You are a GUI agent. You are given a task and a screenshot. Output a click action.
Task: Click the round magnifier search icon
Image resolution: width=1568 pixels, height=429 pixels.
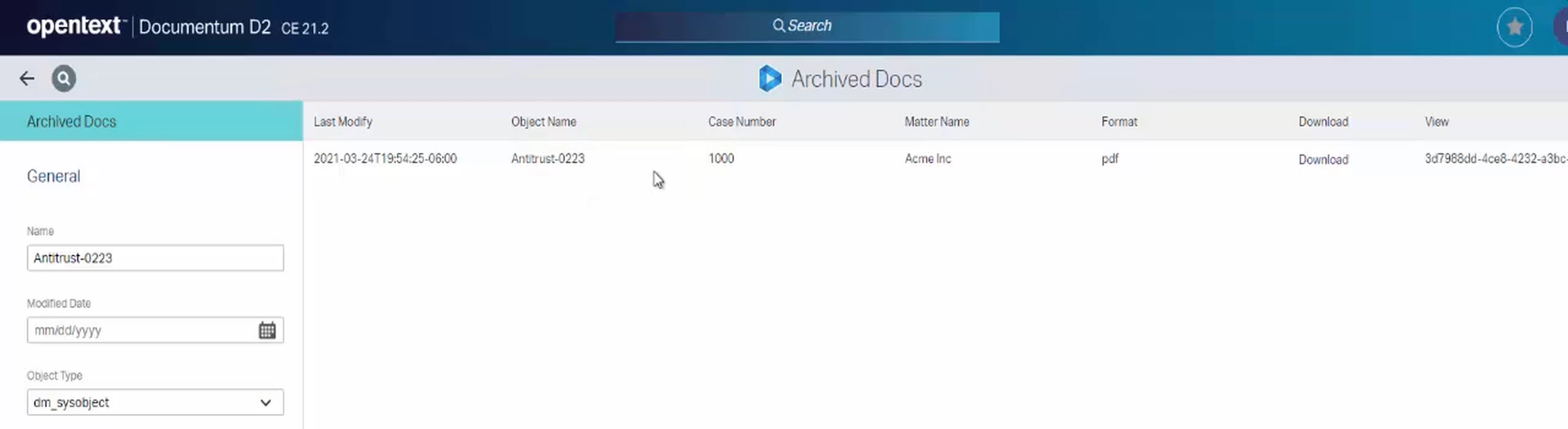(64, 78)
